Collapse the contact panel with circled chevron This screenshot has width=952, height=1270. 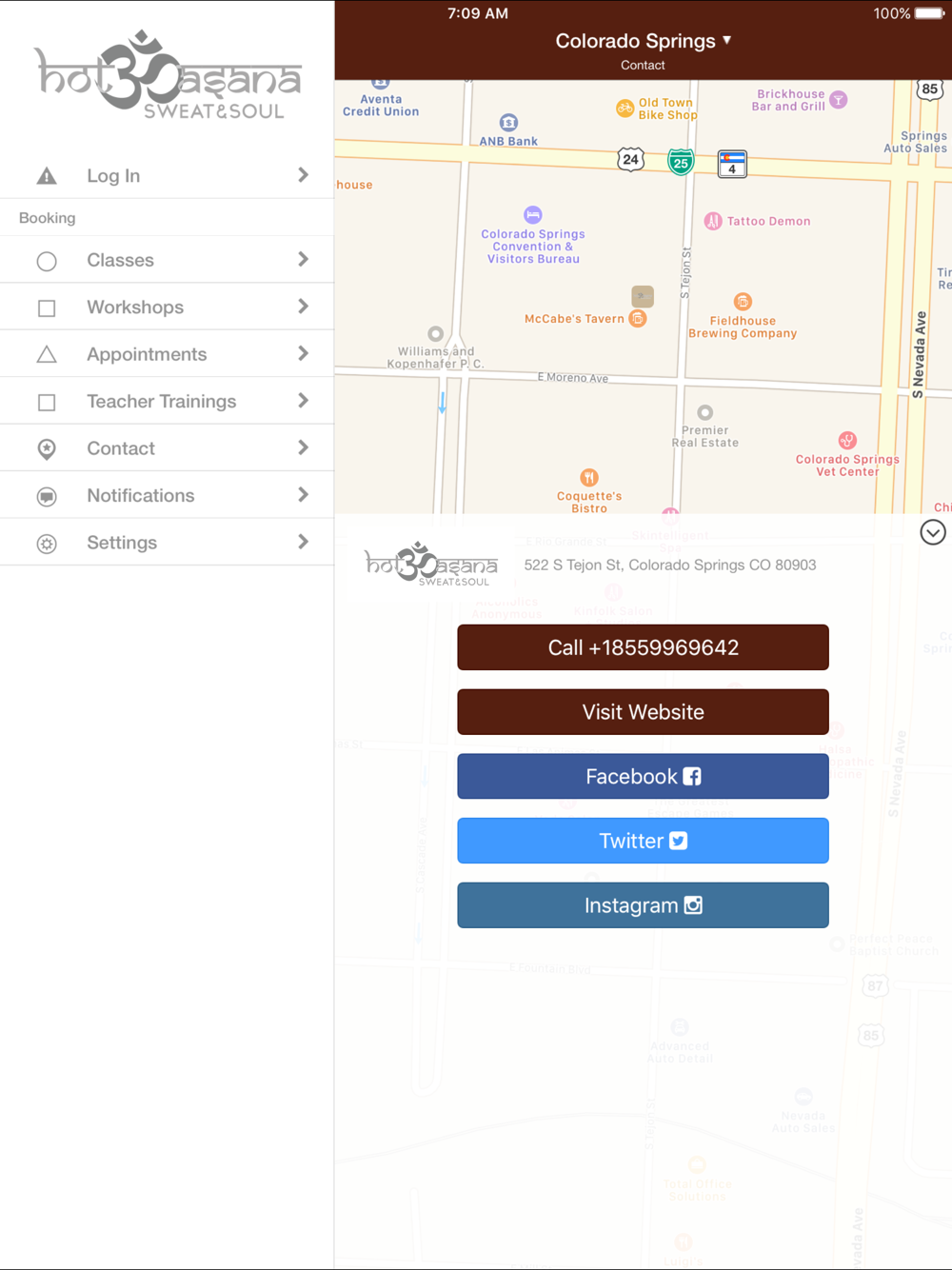[933, 532]
